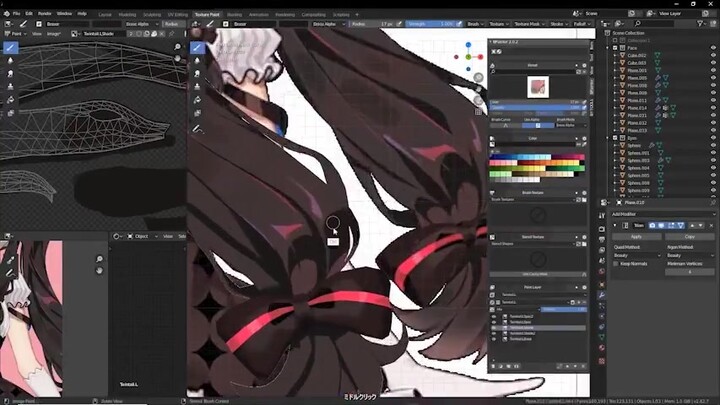Toggle the Face collection checkbox in the outliner

pos(615,48)
